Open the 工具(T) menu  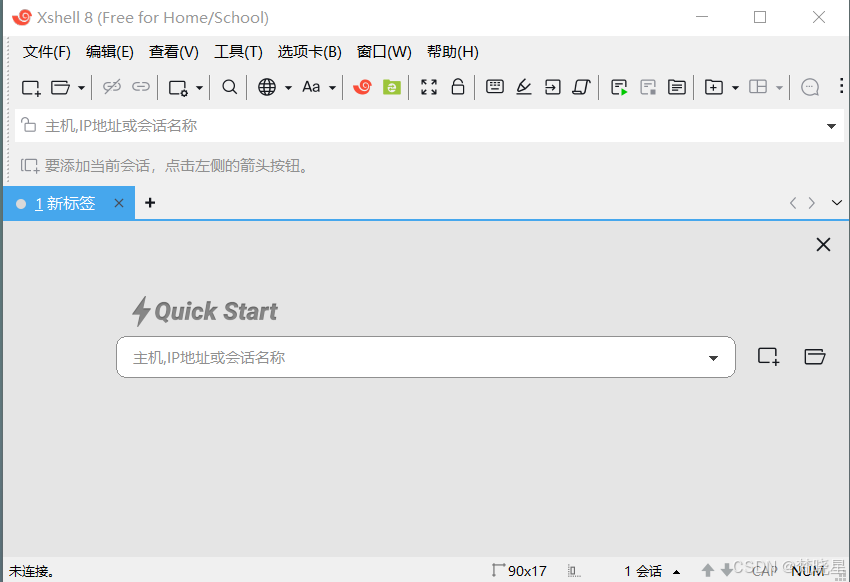pyautogui.click(x=238, y=52)
